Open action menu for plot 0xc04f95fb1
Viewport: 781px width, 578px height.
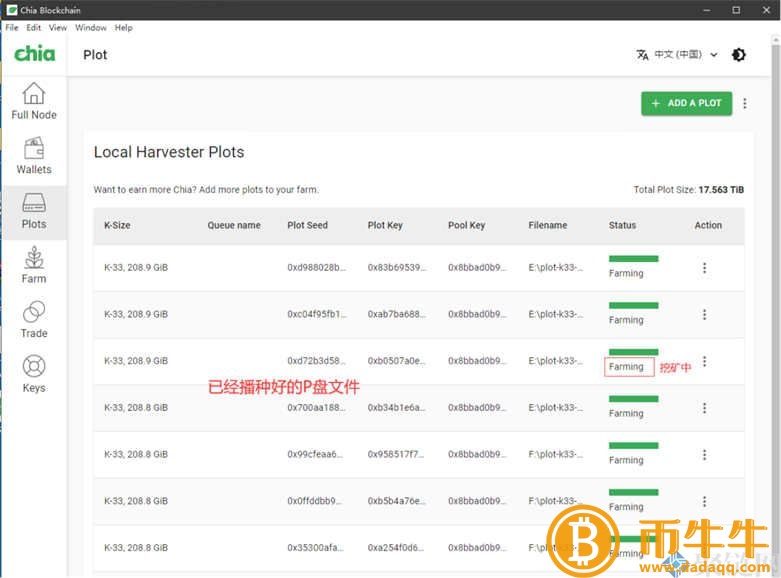704,314
